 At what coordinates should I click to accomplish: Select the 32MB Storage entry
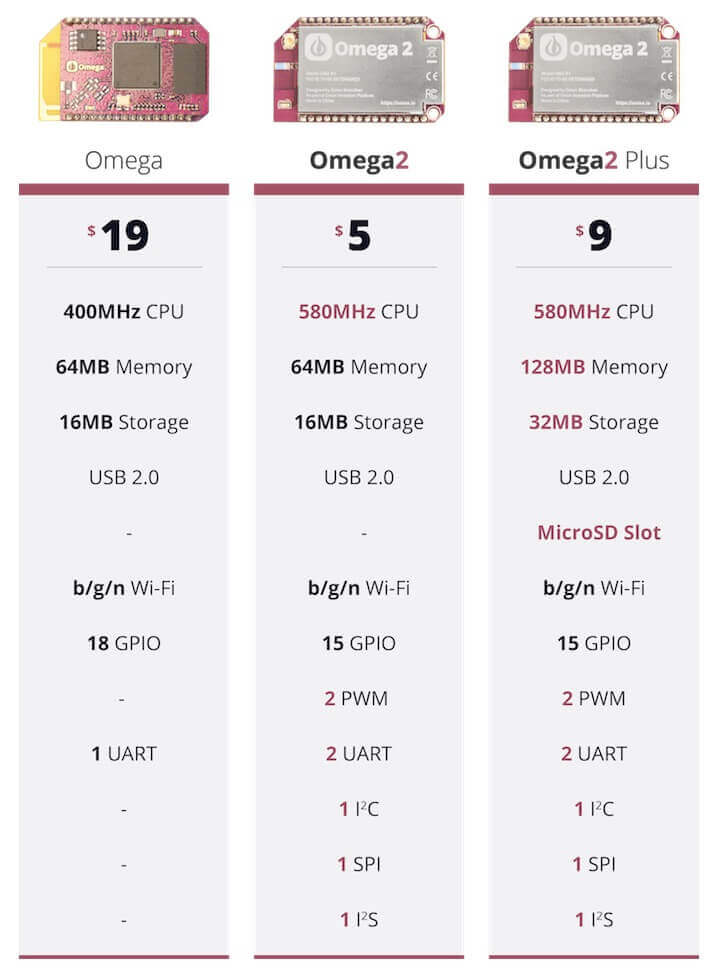coord(594,422)
